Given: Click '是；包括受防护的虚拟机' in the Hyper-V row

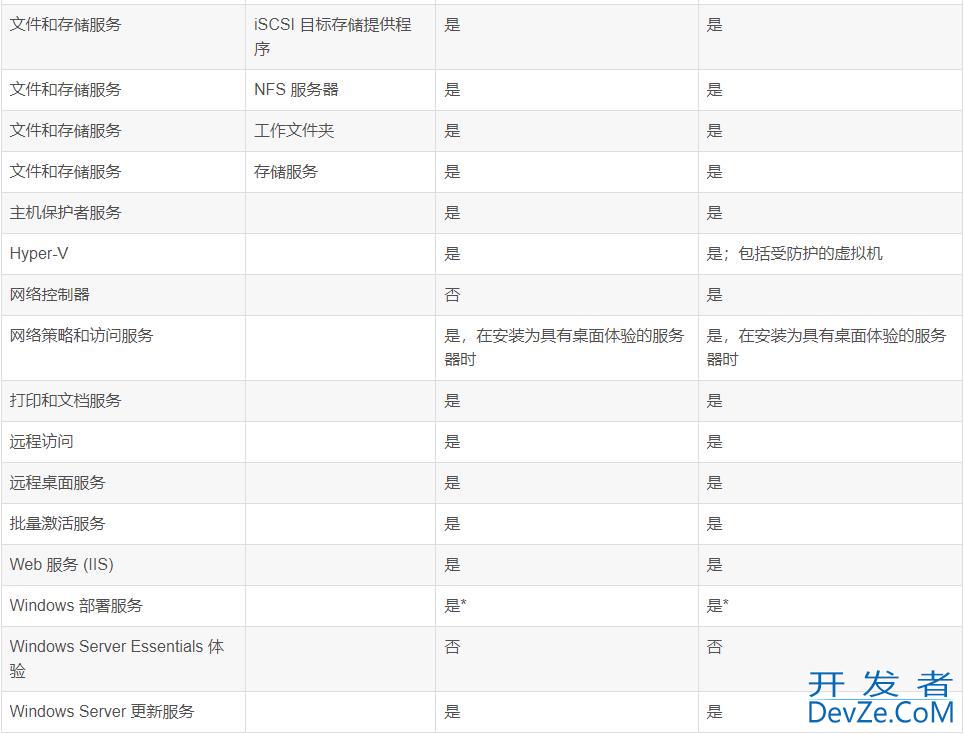Looking at the screenshot, I should [794, 253].
